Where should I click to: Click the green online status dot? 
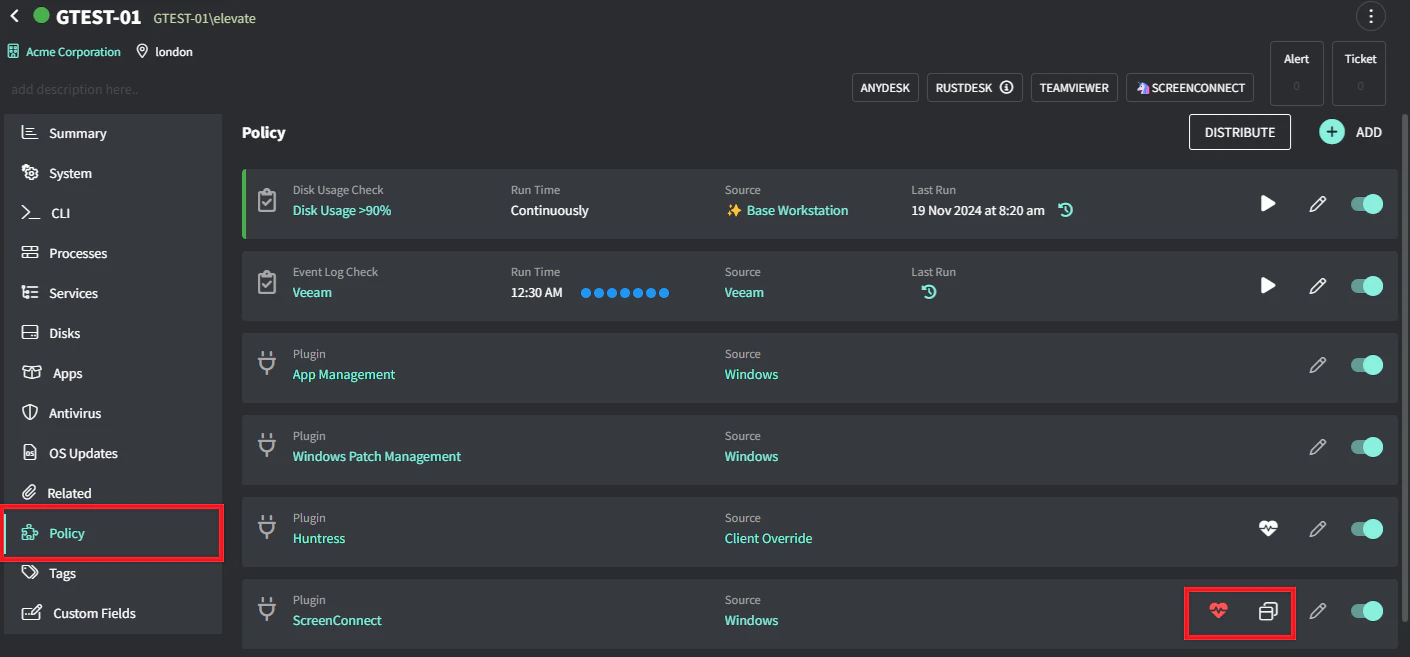coord(41,16)
